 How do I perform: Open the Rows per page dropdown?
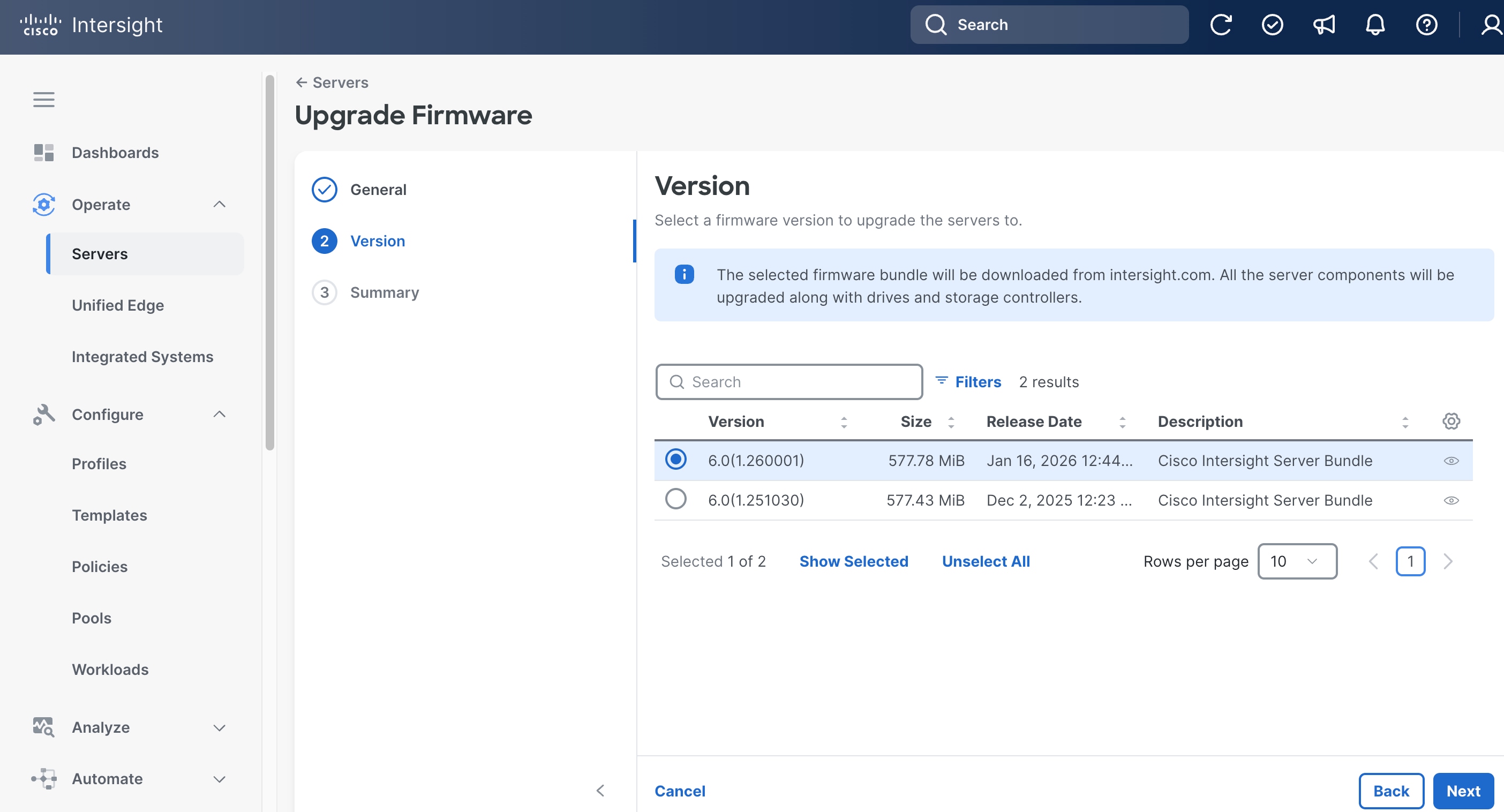click(1297, 561)
